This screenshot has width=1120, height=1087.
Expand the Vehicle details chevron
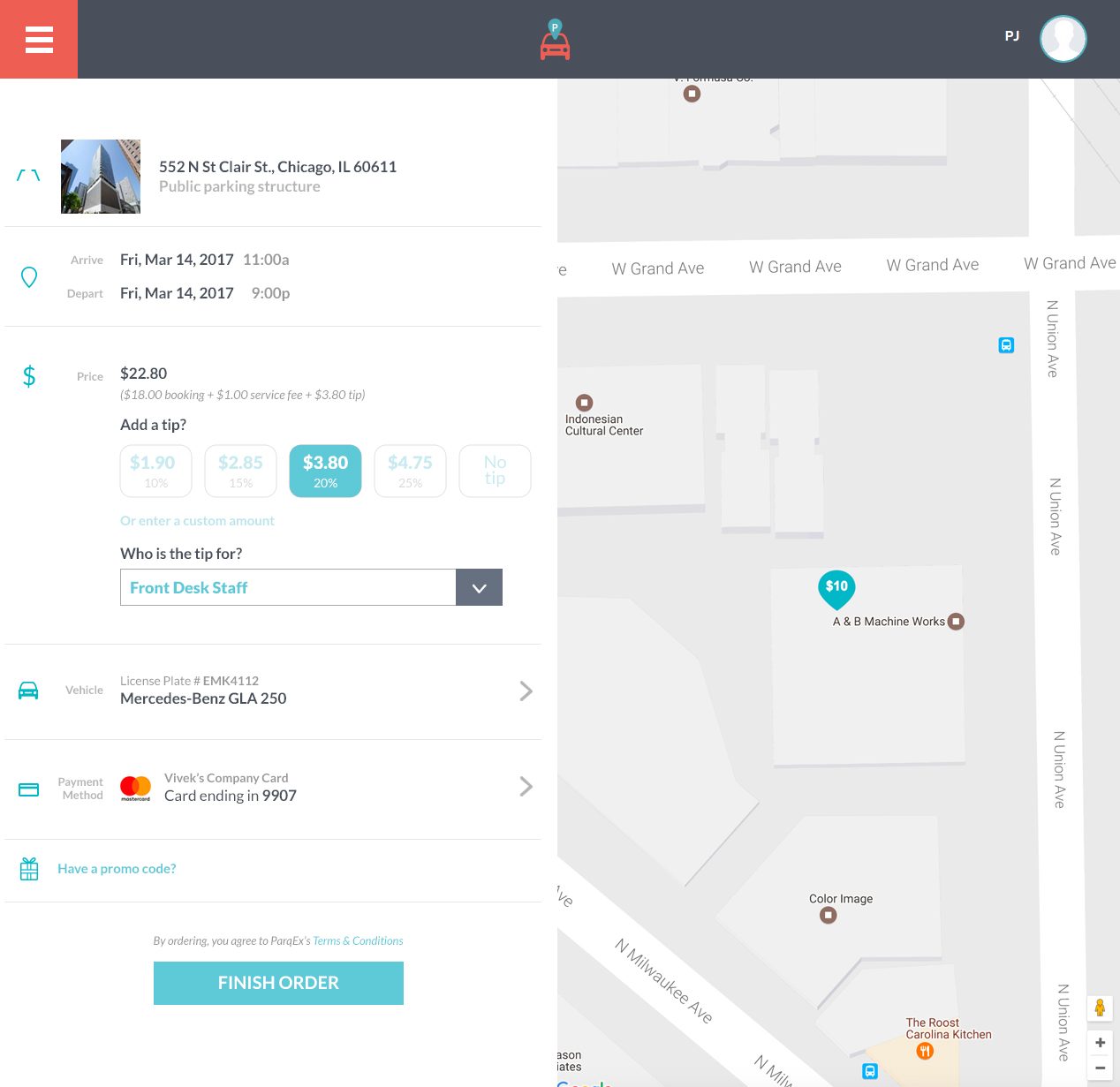(526, 691)
